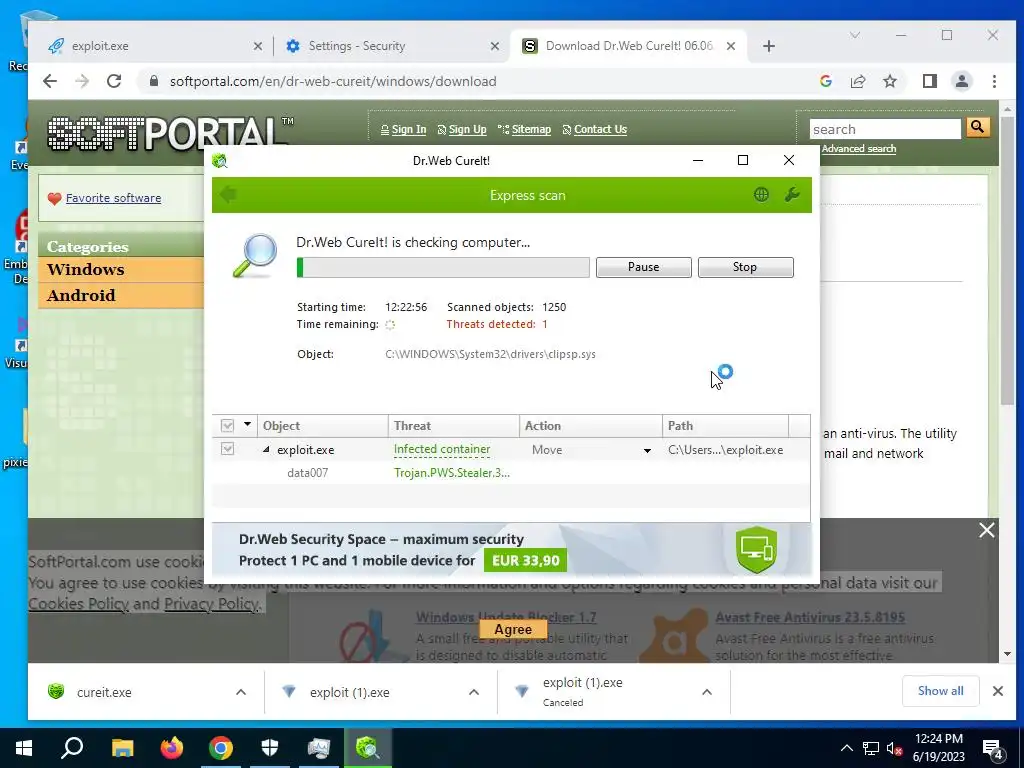Open the Chrome three-dot menu

pos(994,81)
